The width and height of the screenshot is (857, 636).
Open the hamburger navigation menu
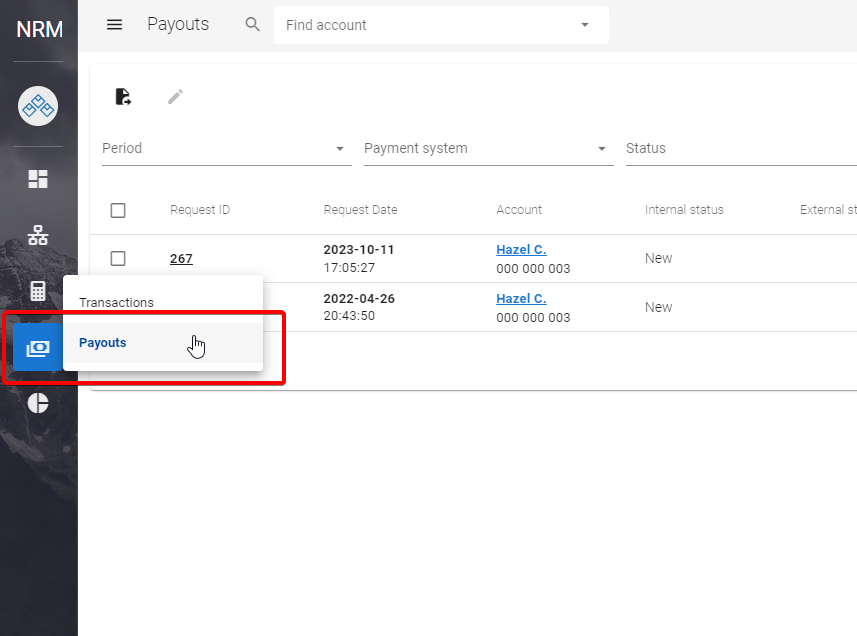pyautogui.click(x=114, y=25)
